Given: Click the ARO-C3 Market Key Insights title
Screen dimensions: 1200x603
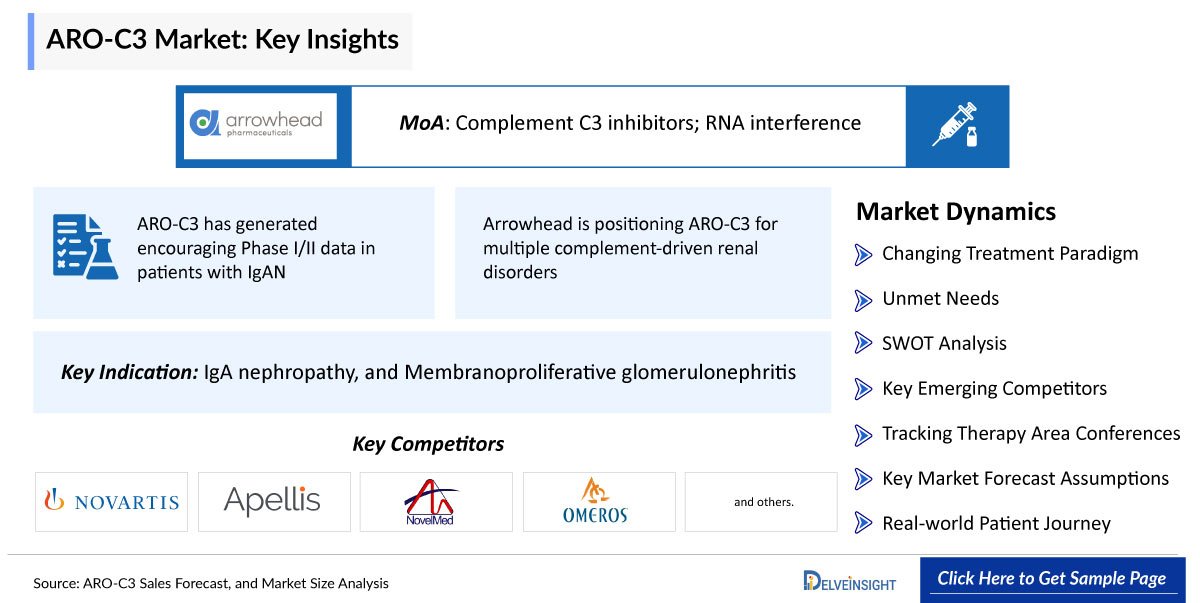Looking at the screenshot, I should [x=223, y=40].
